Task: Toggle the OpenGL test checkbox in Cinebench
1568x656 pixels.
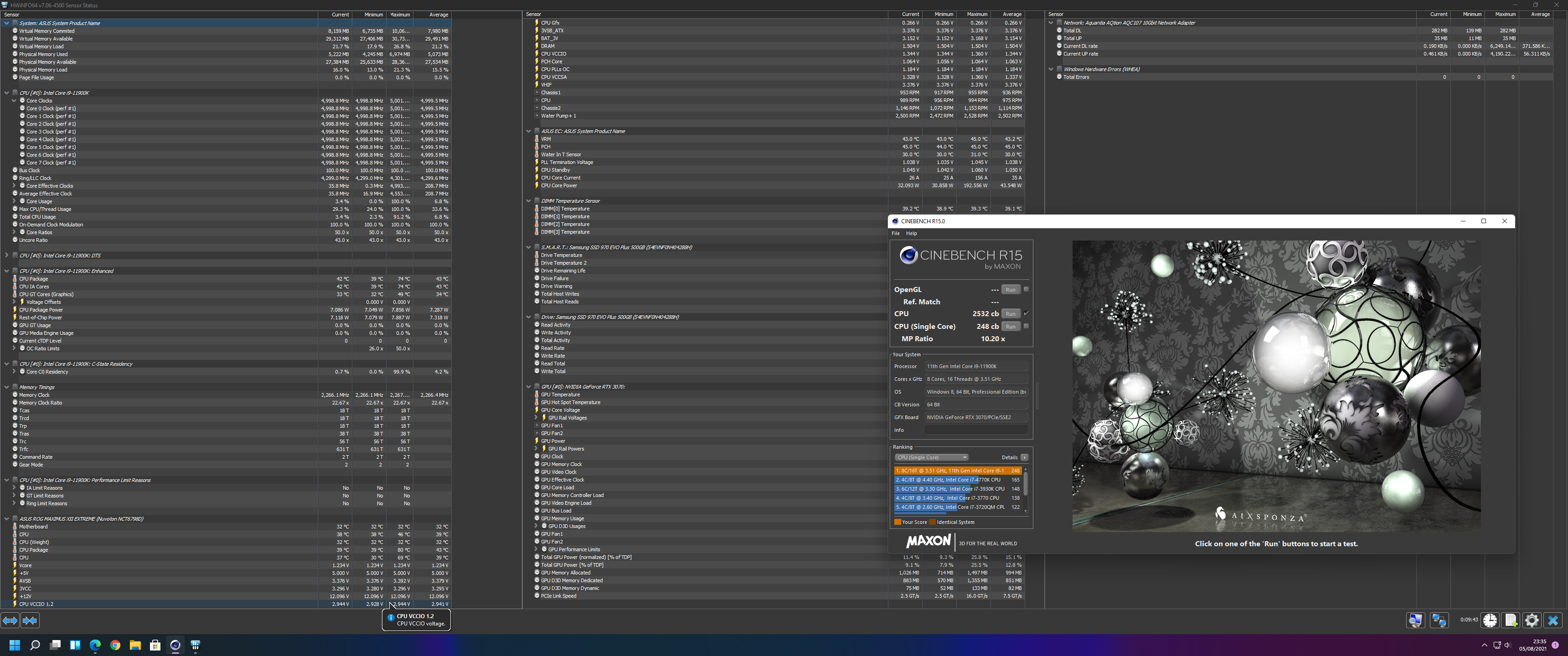Action: coord(1026,289)
